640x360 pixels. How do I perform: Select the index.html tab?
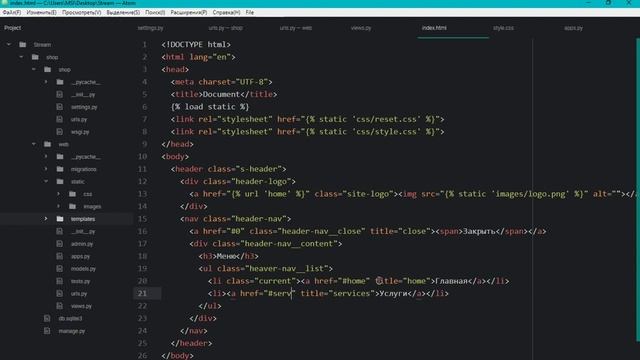(434, 28)
